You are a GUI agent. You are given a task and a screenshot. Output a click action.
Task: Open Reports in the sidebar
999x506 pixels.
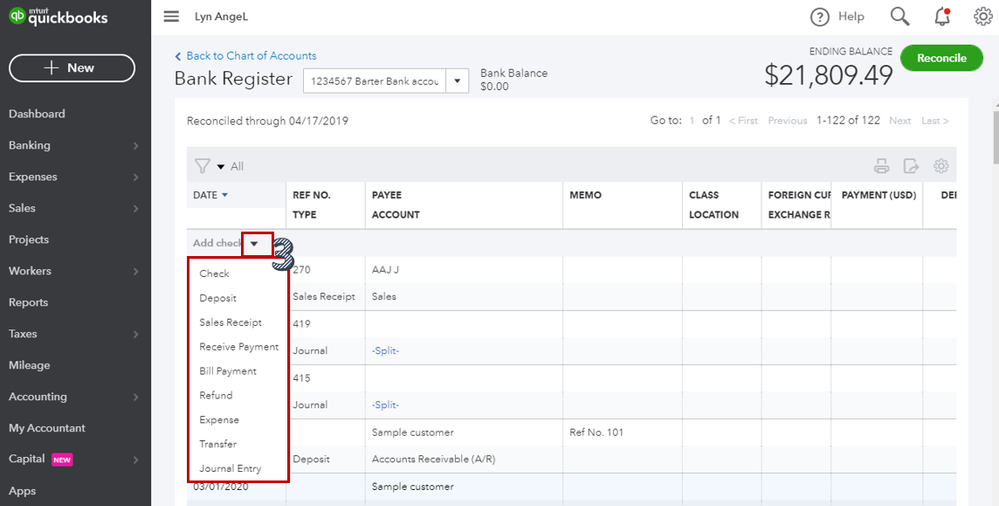[28, 303]
